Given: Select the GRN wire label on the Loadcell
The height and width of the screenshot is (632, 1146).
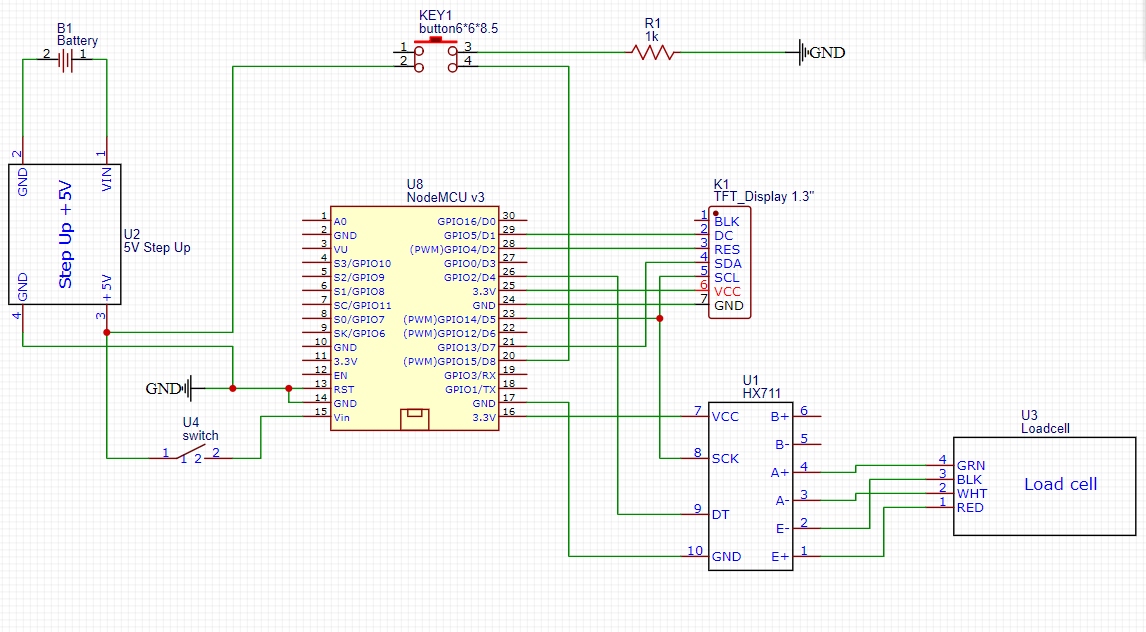Looking at the screenshot, I should [969, 465].
